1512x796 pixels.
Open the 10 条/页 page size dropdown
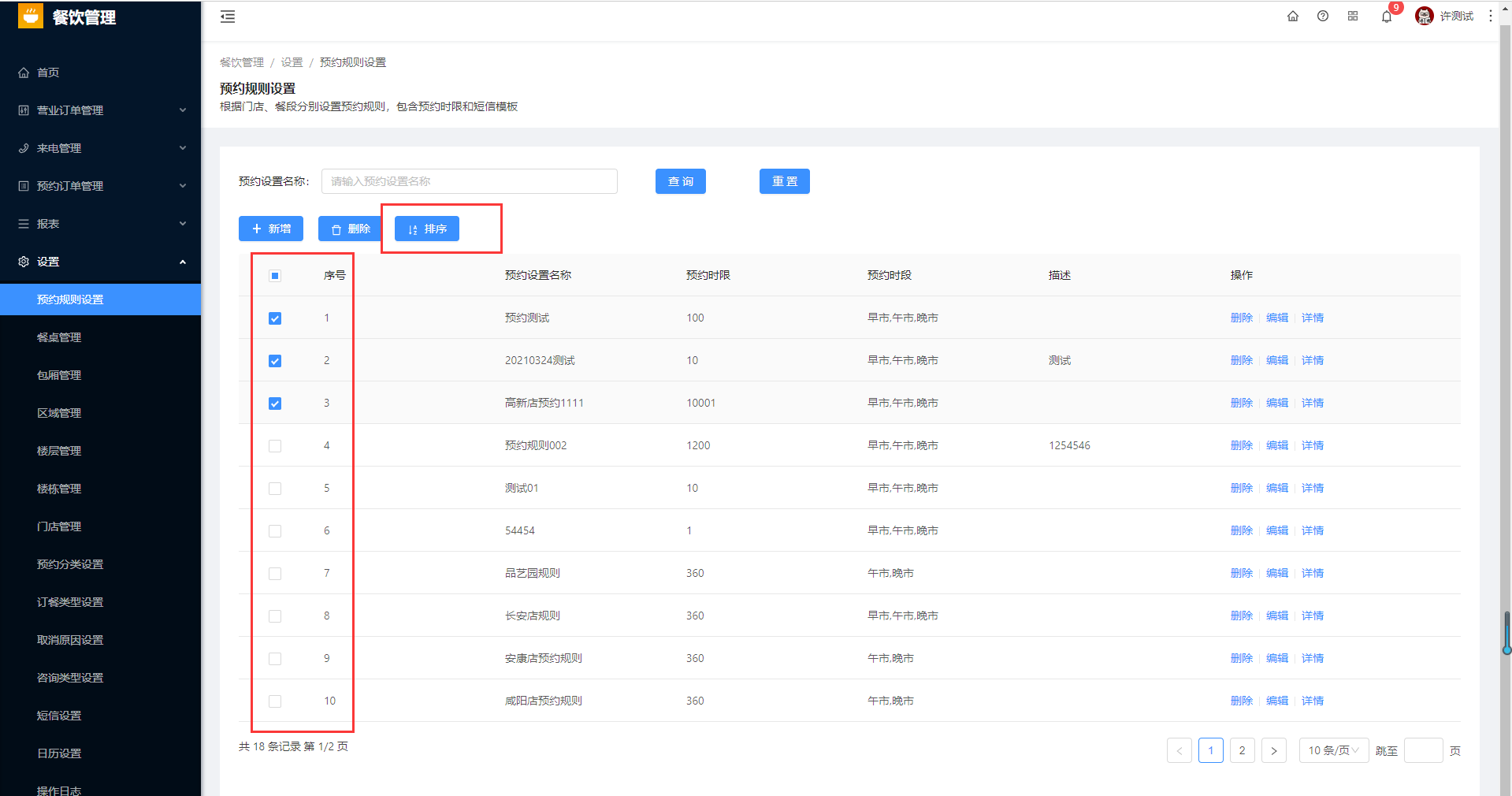point(1334,750)
